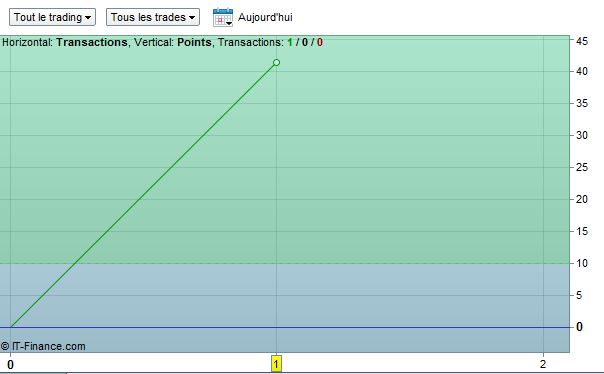Click the 10 value on vertical axis
This screenshot has width=604, height=374.
[x=582, y=263]
